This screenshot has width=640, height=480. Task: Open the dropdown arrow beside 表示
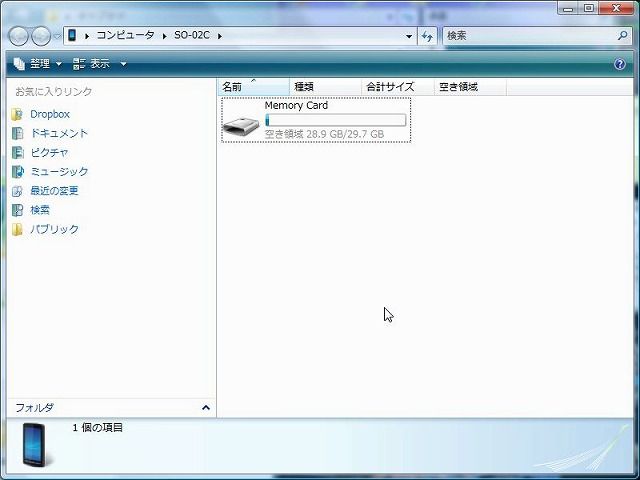point(123,64)
